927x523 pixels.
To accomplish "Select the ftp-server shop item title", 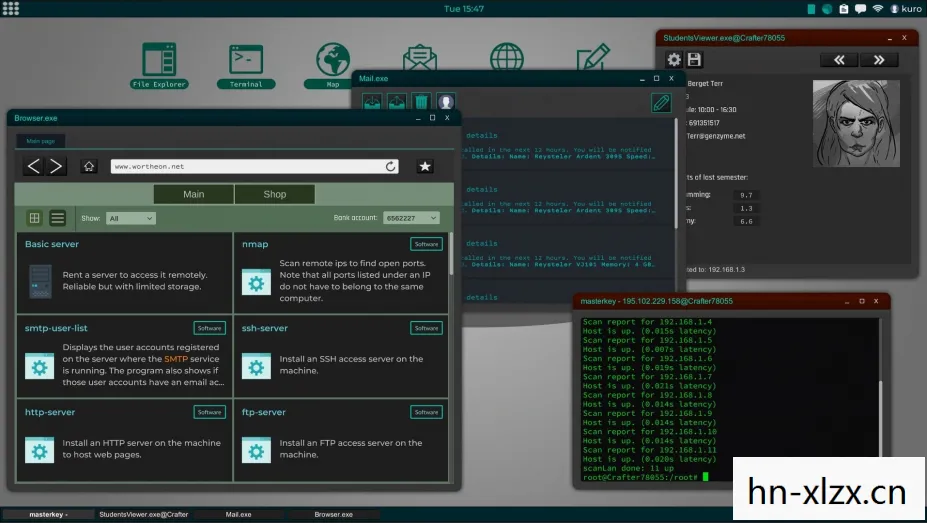I will pyautogui.click(x=263, y=412).
